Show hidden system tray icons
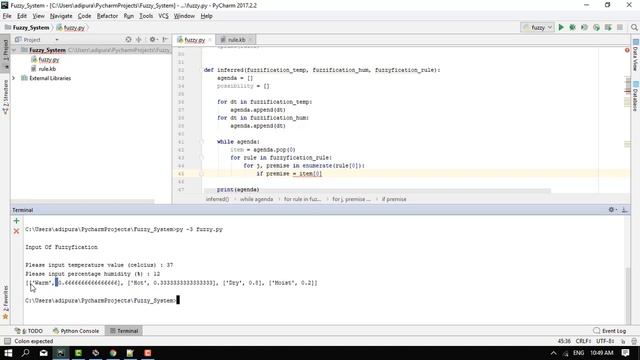Screen dimensions: 640x360 (553, 353)
